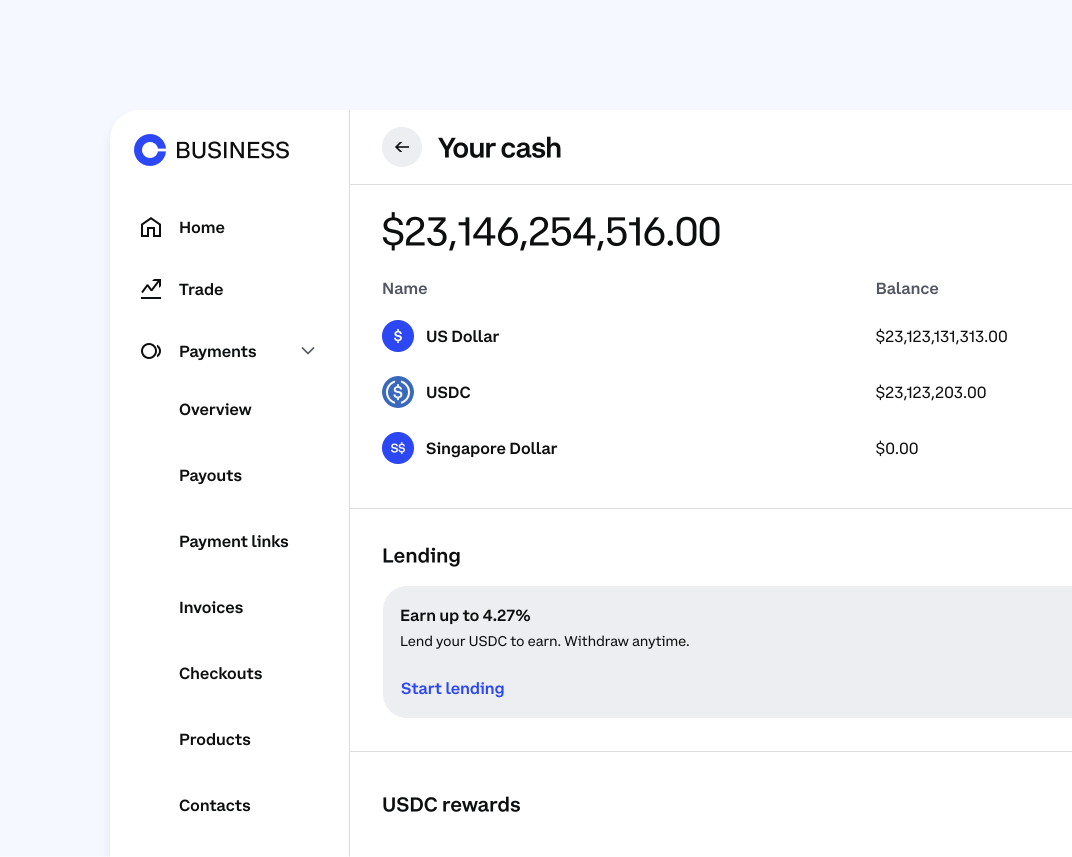Navigate to Payouts
This screenshot has height=857, width=1072.
coord(211,476)
